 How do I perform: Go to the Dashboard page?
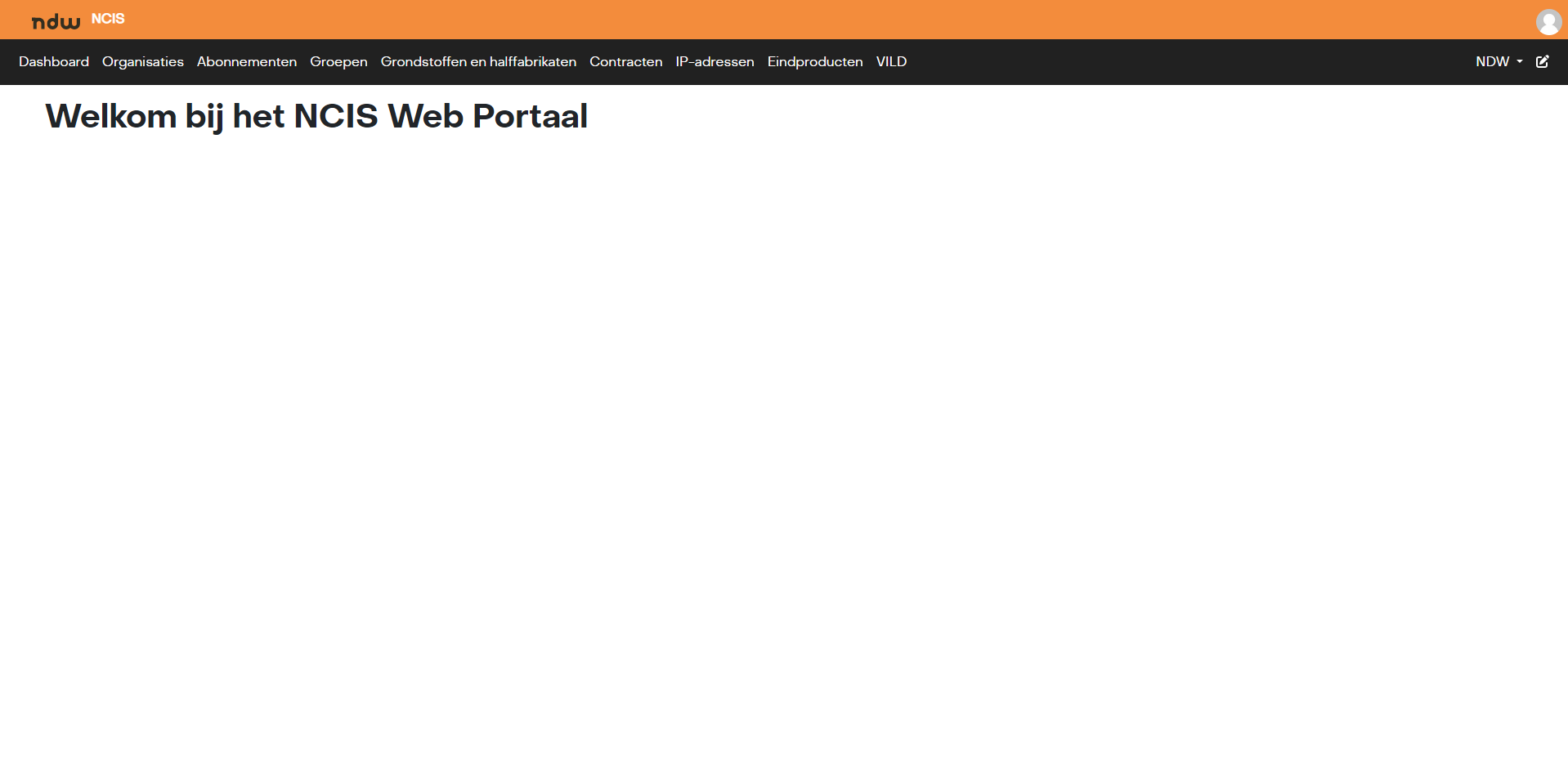click(x=54, y=61)
